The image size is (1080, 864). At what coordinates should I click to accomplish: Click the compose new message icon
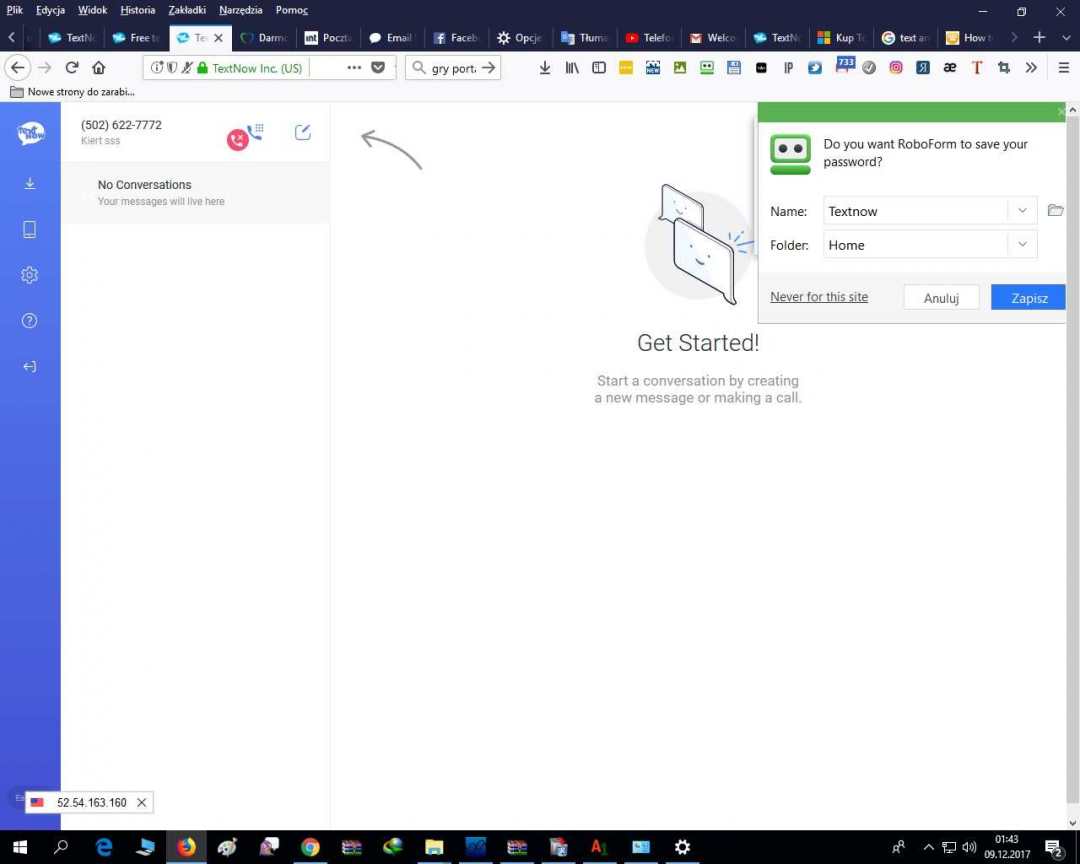tap(303, 132)
